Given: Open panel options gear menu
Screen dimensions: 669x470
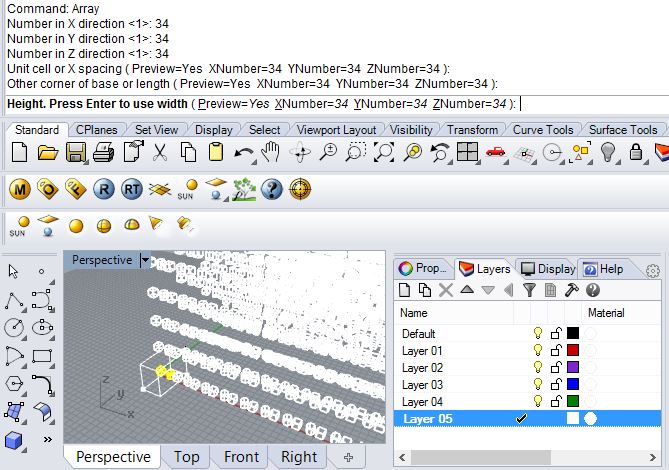Looking at the screenshot, I should coord(652,270).
